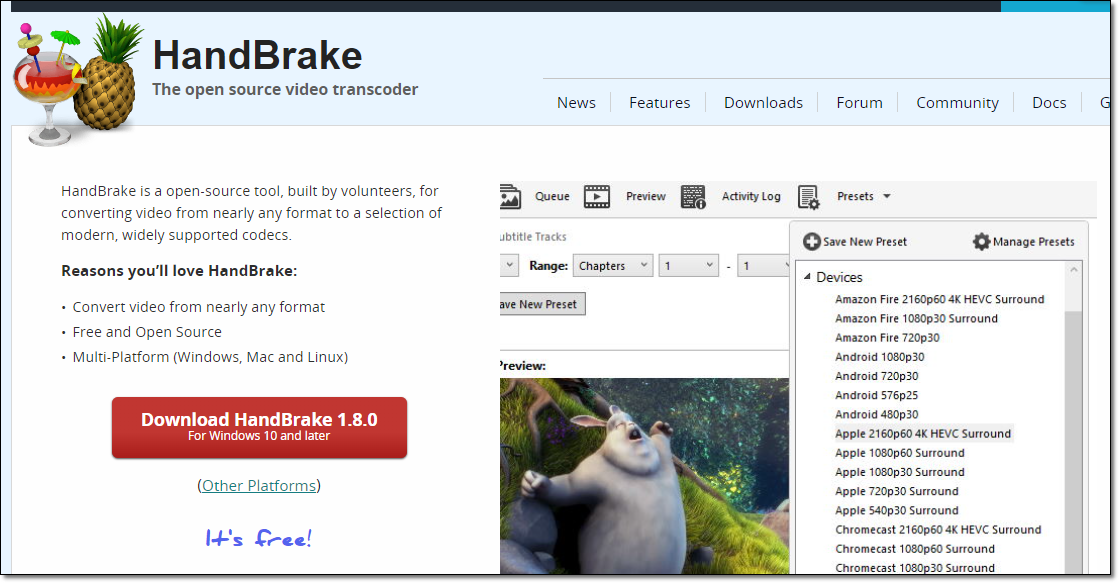Select Amazon Fire 2160p60 4K HEVC Surround

tap(939, 299)
